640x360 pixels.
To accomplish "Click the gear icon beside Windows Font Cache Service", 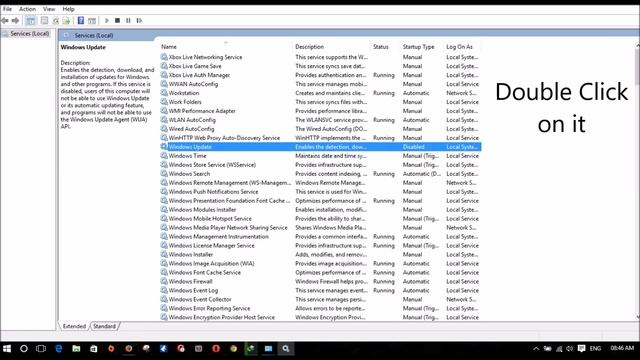I will tap(164, 272).
